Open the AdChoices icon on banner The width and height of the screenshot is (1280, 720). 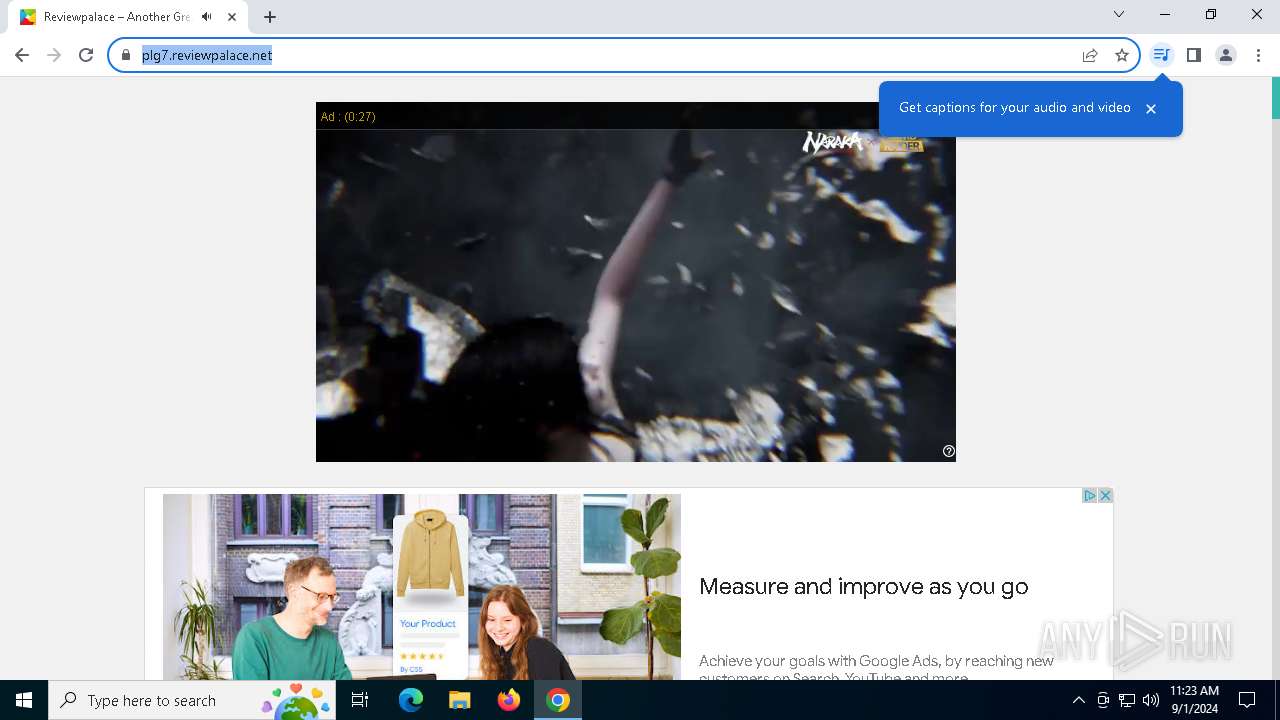(1090, 495)
